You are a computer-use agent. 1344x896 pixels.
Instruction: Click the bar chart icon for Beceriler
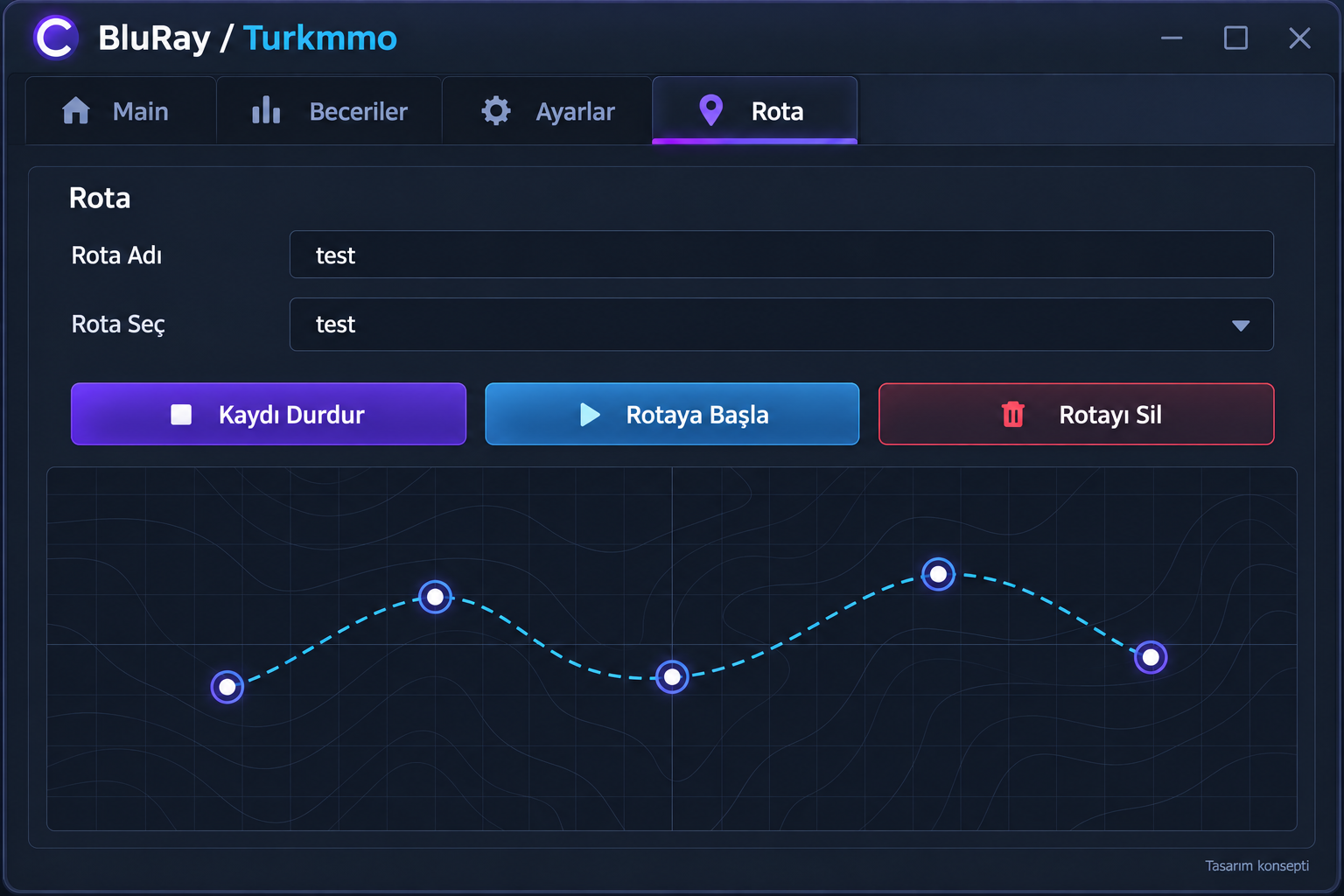266,110
